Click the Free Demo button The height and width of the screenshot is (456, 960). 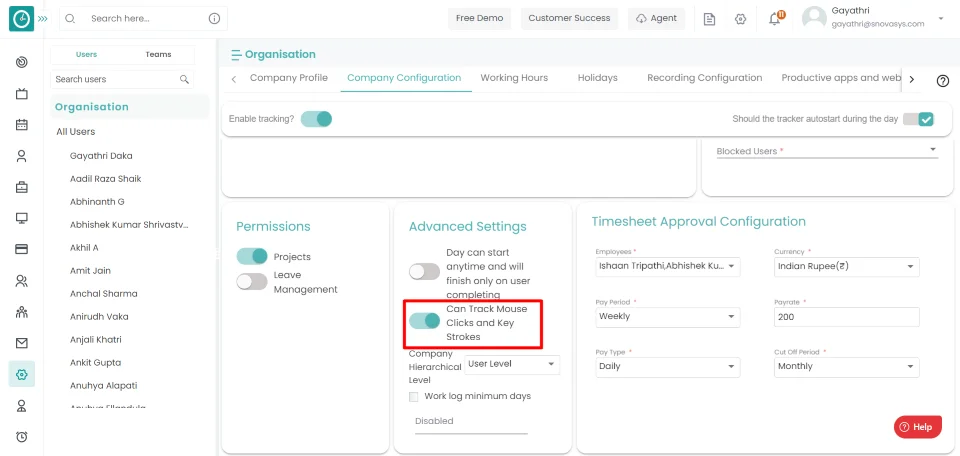480,19
